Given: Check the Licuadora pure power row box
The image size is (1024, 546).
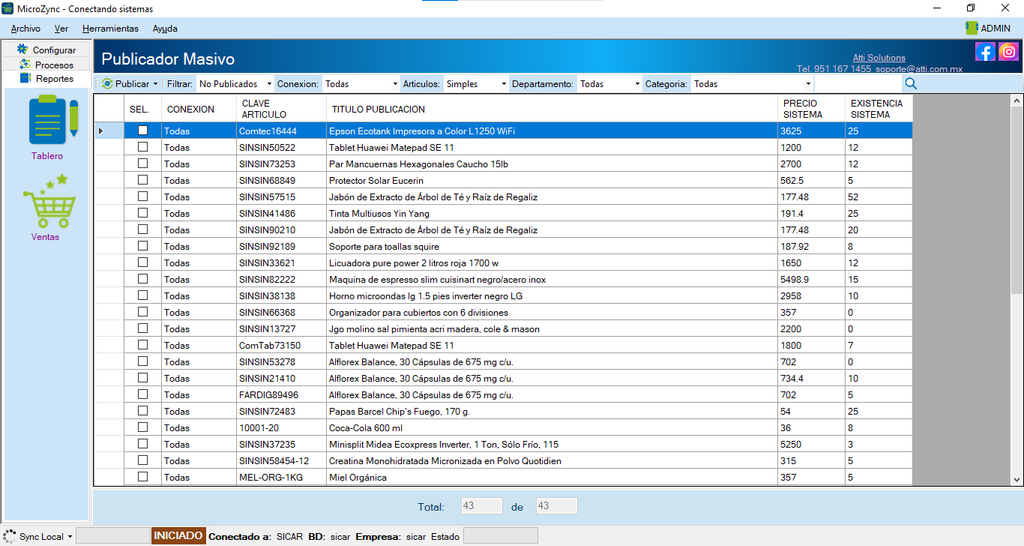Looking at the screenshot, I should (x=142, y=263).
